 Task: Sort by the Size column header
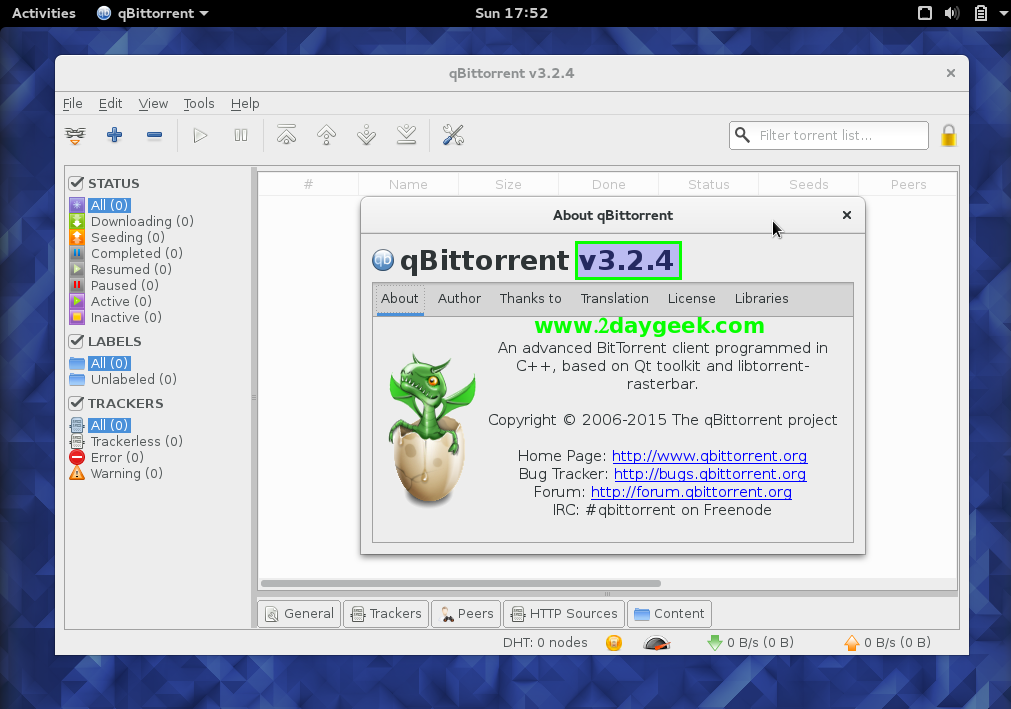(x=508, y=184)
